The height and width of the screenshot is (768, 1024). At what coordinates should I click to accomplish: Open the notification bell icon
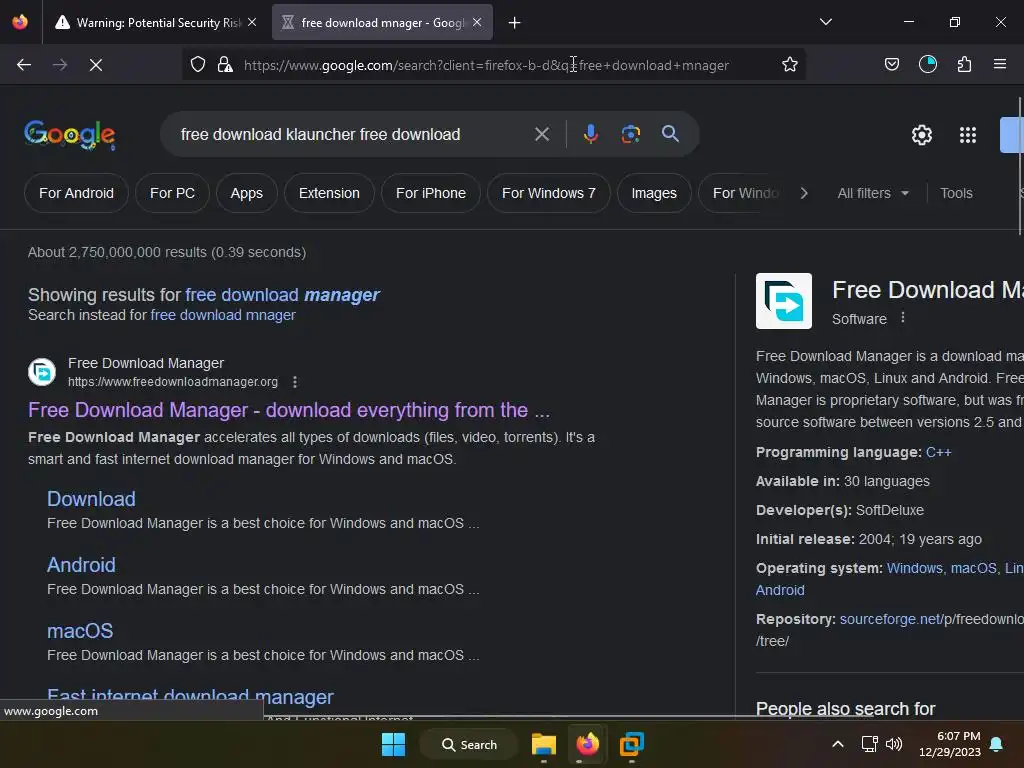point(997,744)
